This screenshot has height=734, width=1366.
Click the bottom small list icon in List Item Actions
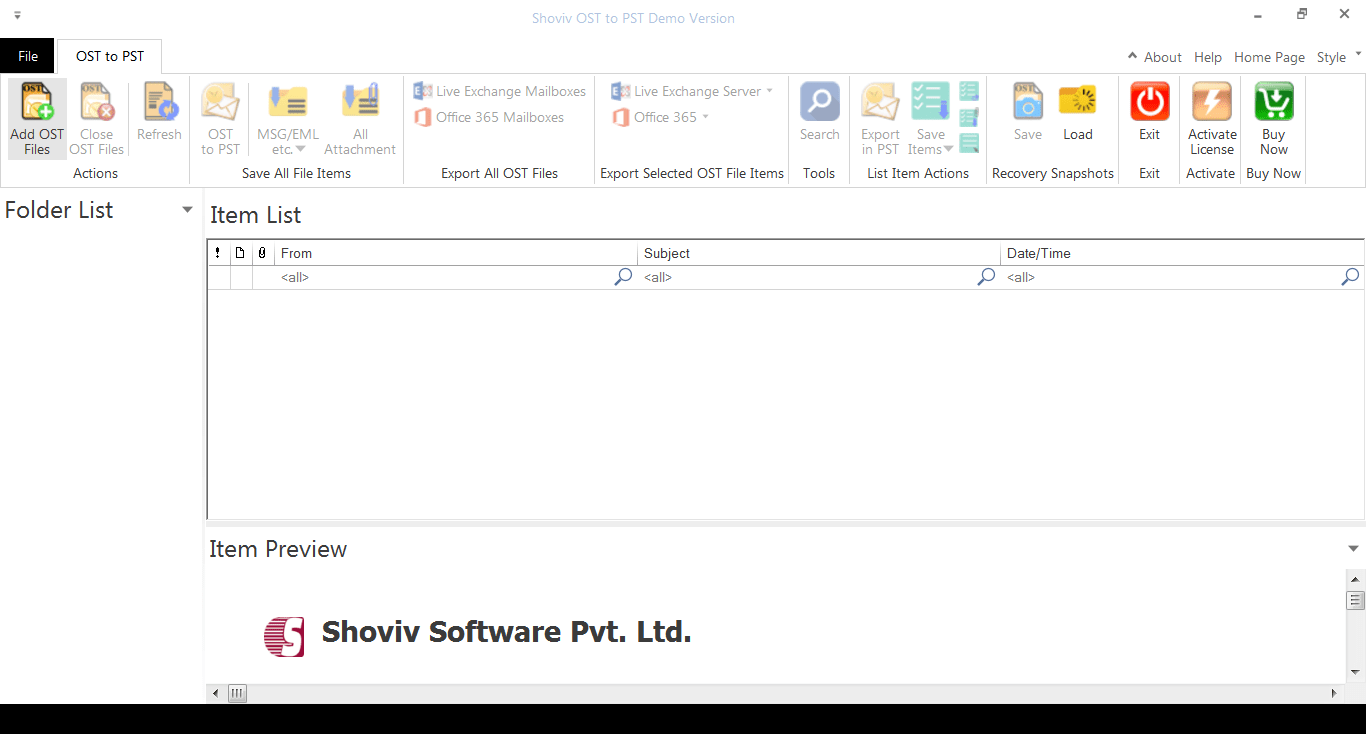point(969,143)
